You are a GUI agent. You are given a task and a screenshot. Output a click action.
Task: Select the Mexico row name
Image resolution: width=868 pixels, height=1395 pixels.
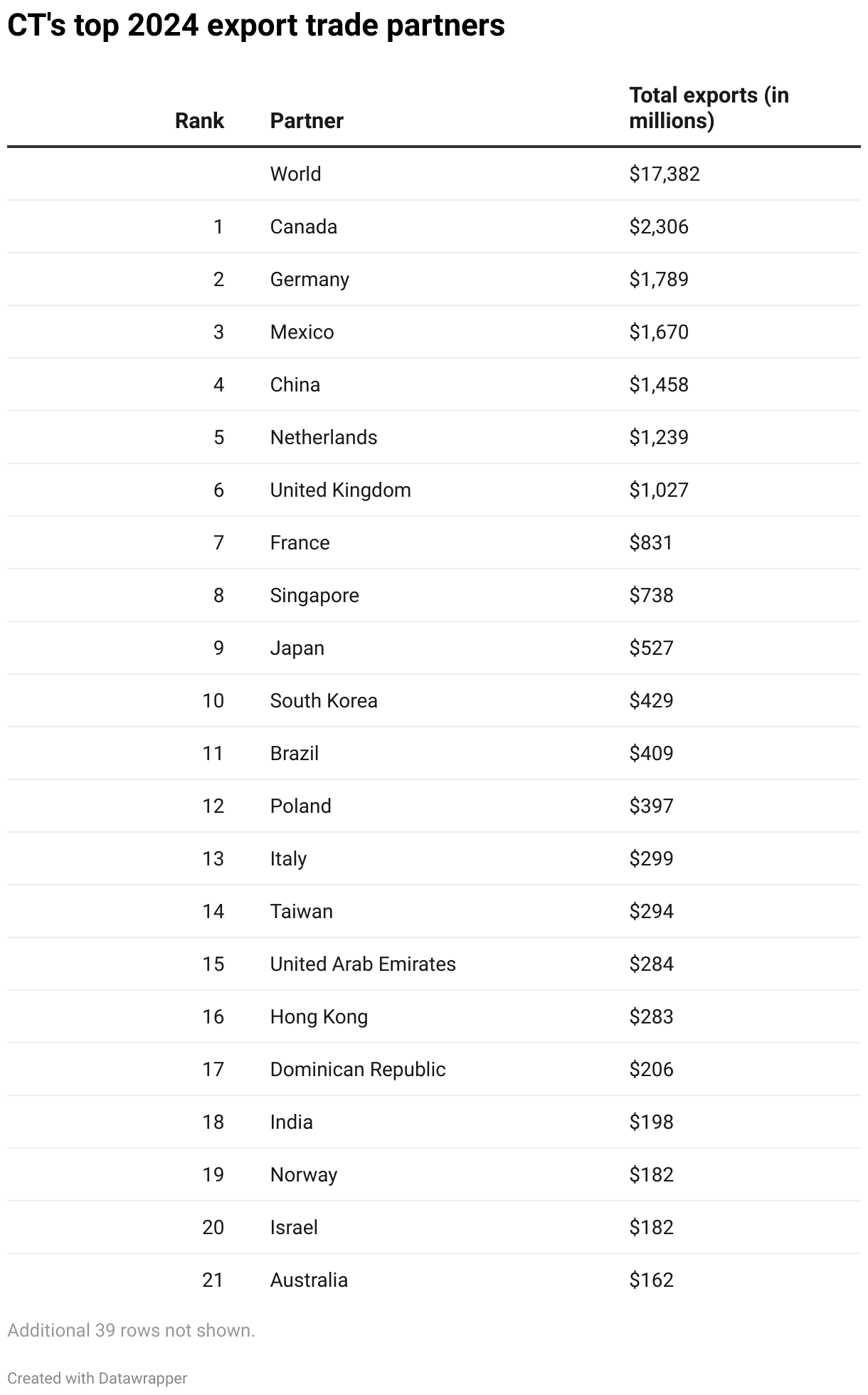tap(302, 332)
